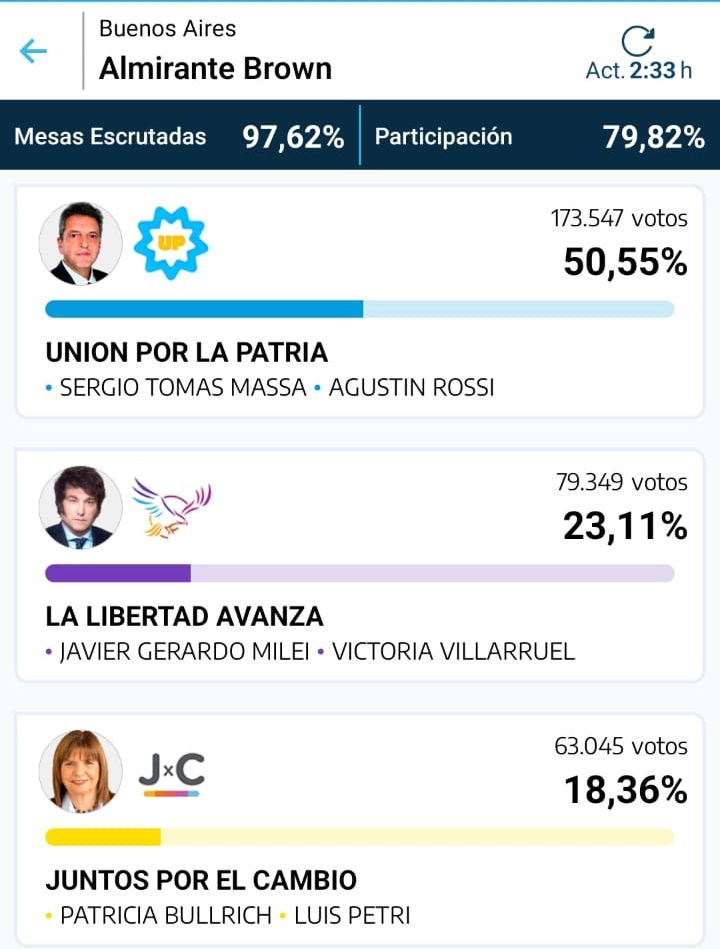Click La Libertad Avanza eagle logo
This screenshot has height=949, width=720.
172,508
